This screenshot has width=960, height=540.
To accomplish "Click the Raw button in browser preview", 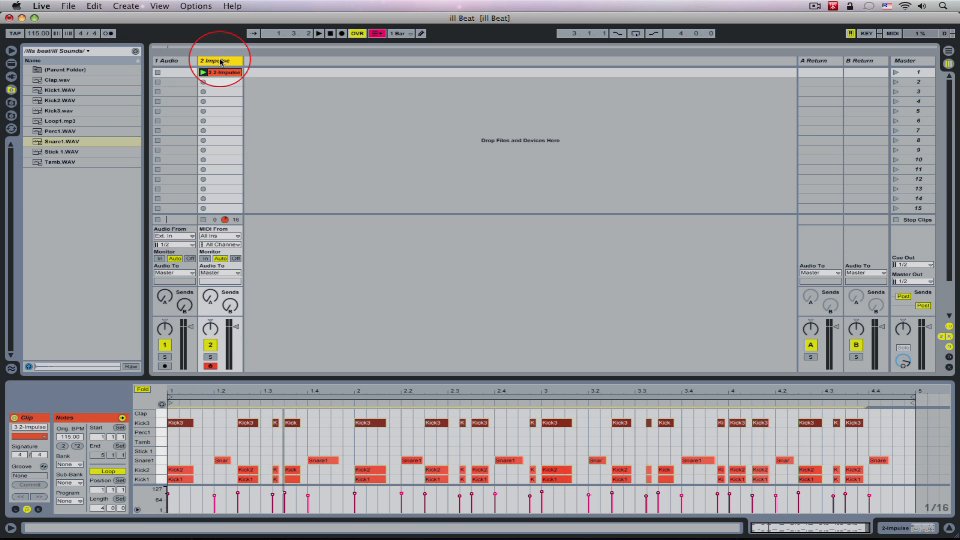I will pos(131,366).
